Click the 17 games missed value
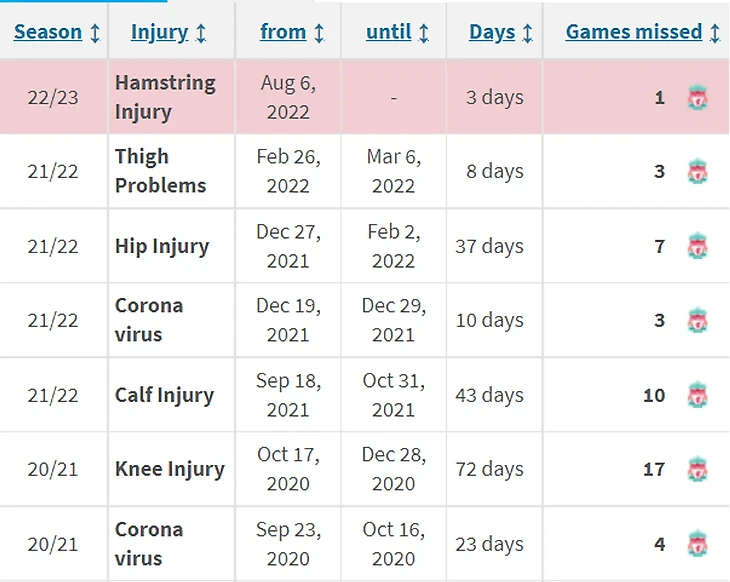This screenshot has height=582, width=730. coord(654,469)
